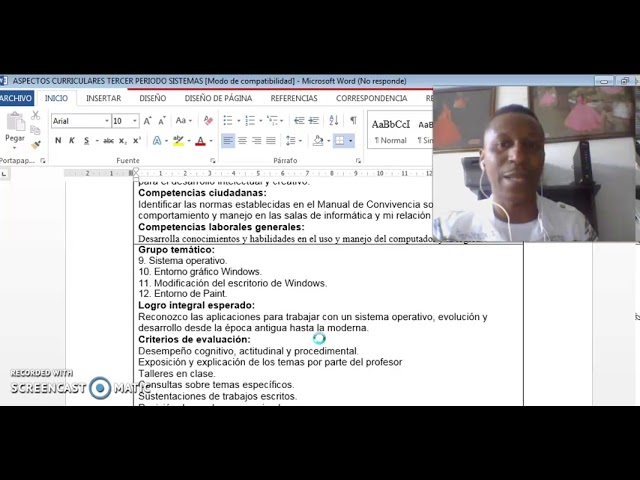Toggle strikethrough abc formatting
The width and height of the screenshot is (640, 480).
click(108, 141)
